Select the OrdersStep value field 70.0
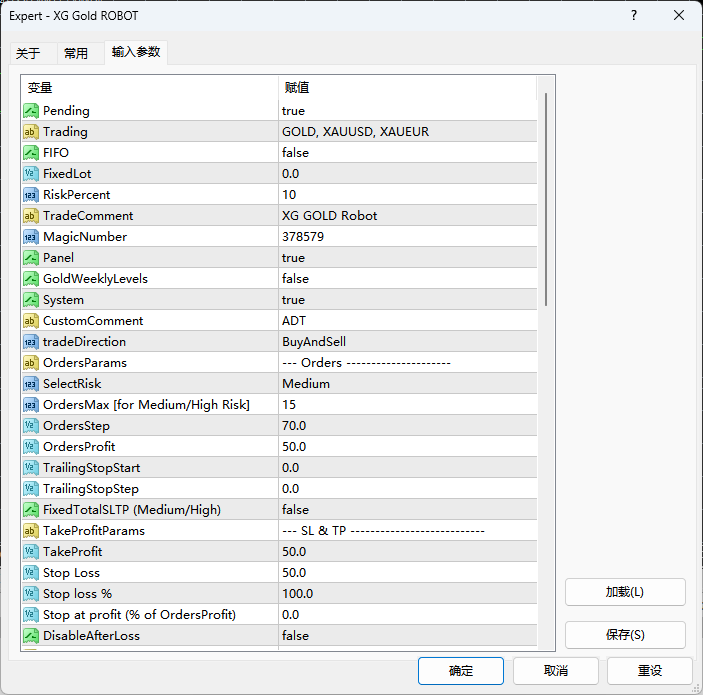The width and height of the screenshot is (703, 695). tap(407, 426)
